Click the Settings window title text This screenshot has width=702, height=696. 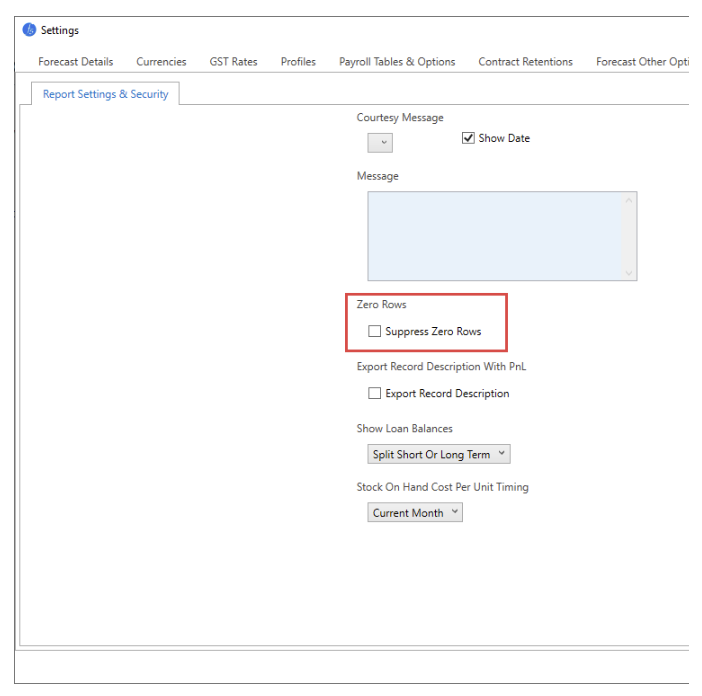point(60,30)
